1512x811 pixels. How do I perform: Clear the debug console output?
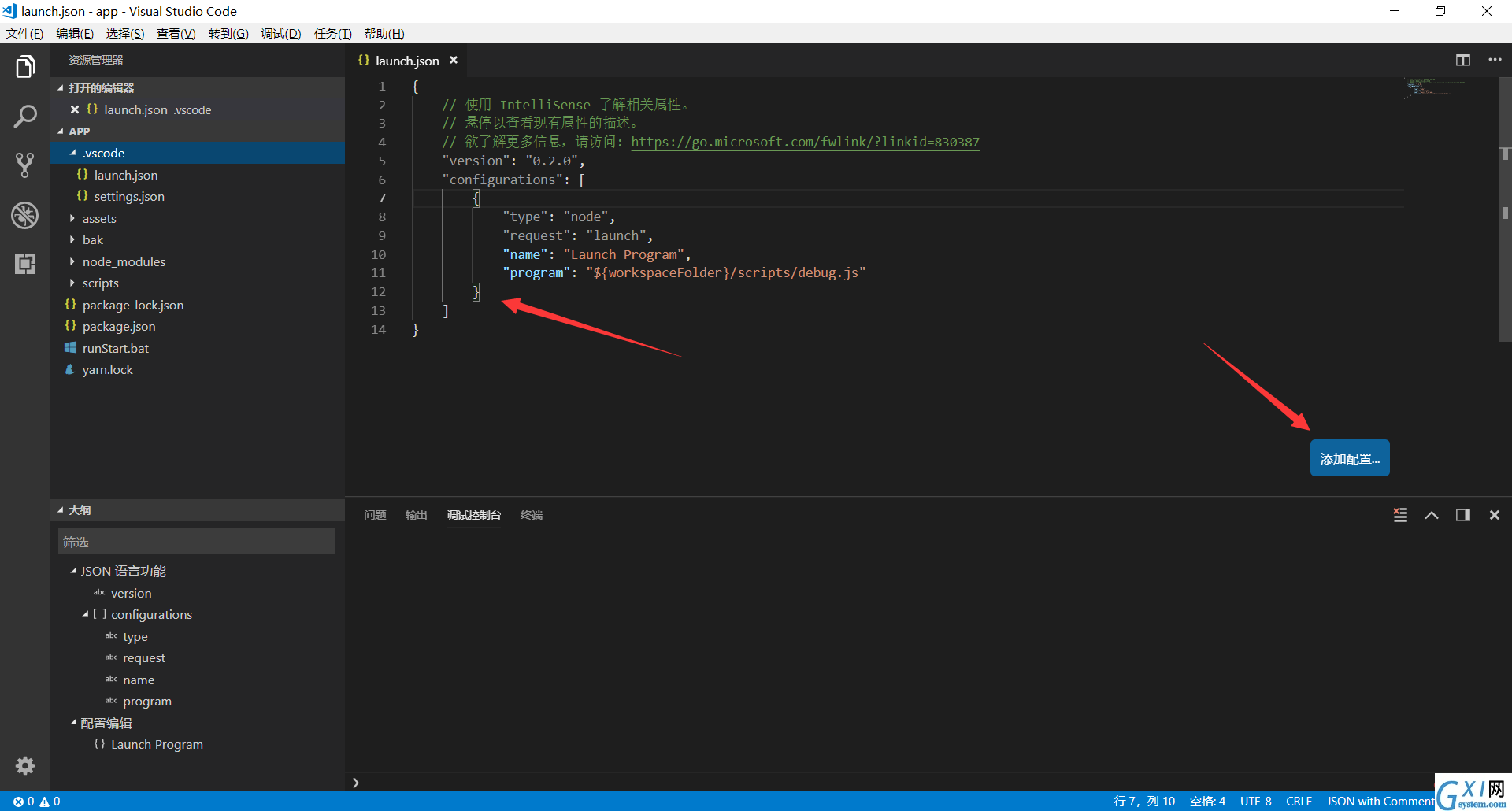pos(1400,515)
